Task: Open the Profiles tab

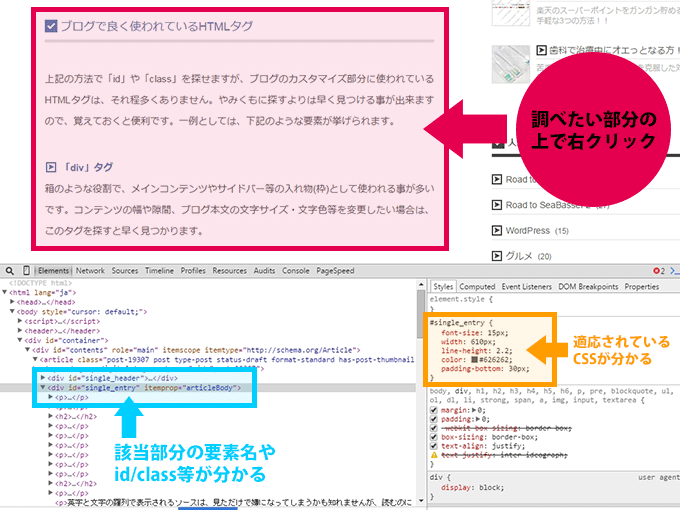Action: coord(193,271)
